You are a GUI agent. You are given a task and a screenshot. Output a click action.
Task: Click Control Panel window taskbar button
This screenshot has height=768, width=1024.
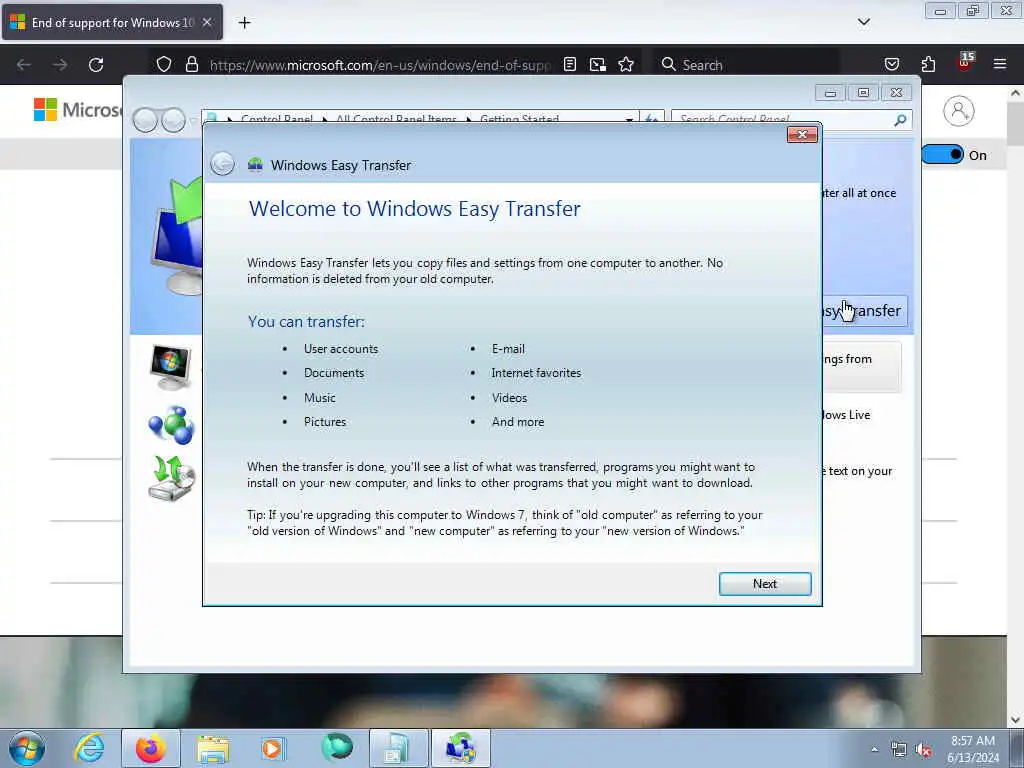pyautogui.click(x=398, y=748)
